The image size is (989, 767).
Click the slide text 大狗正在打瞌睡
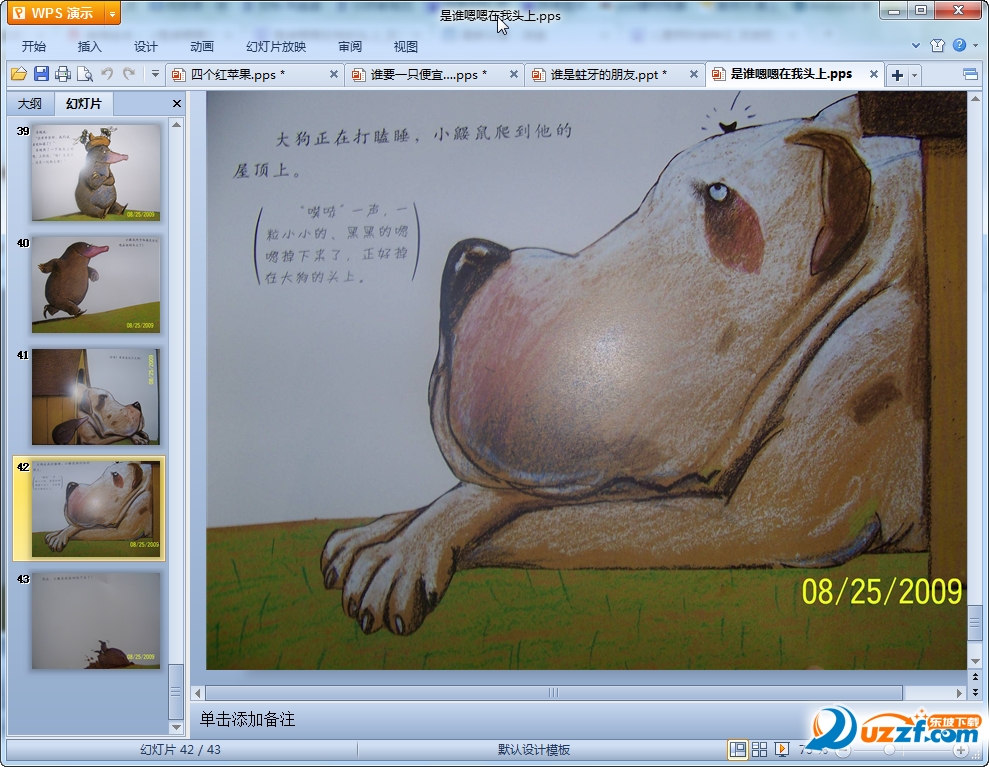click(x=342, y=136)
